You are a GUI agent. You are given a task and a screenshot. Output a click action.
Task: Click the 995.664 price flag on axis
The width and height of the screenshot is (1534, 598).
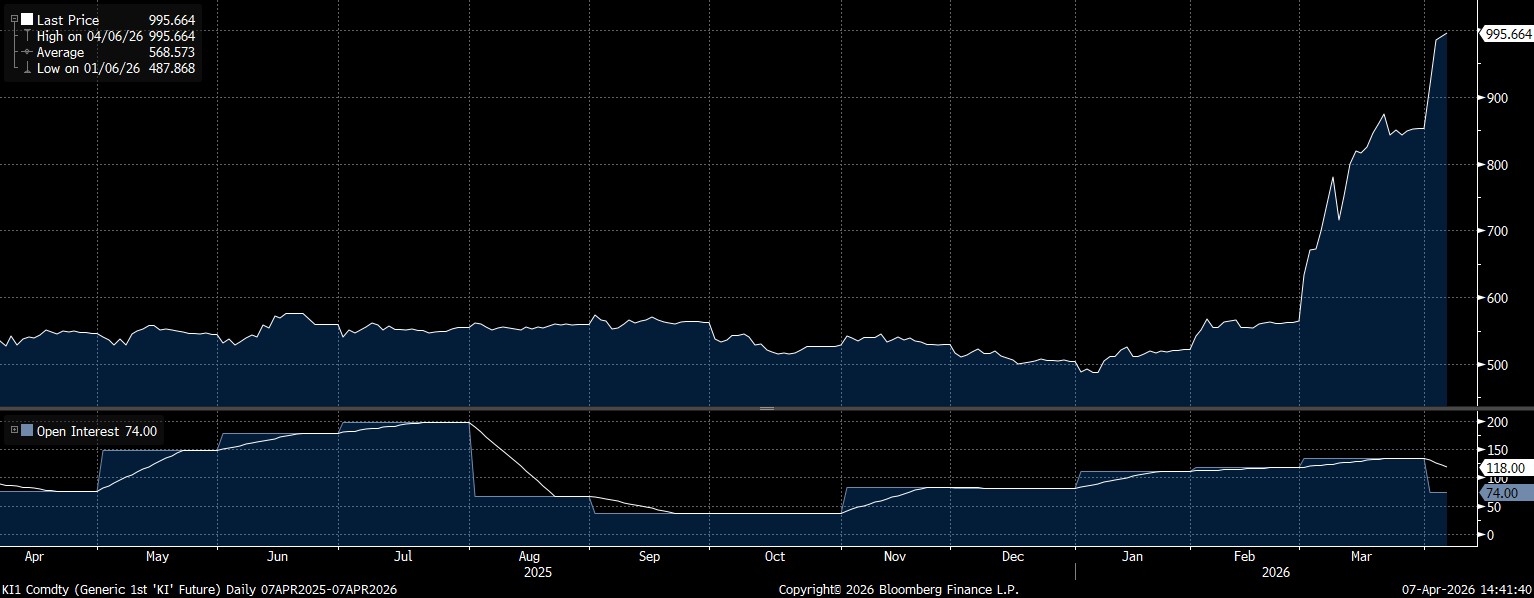pos(1508,34)
